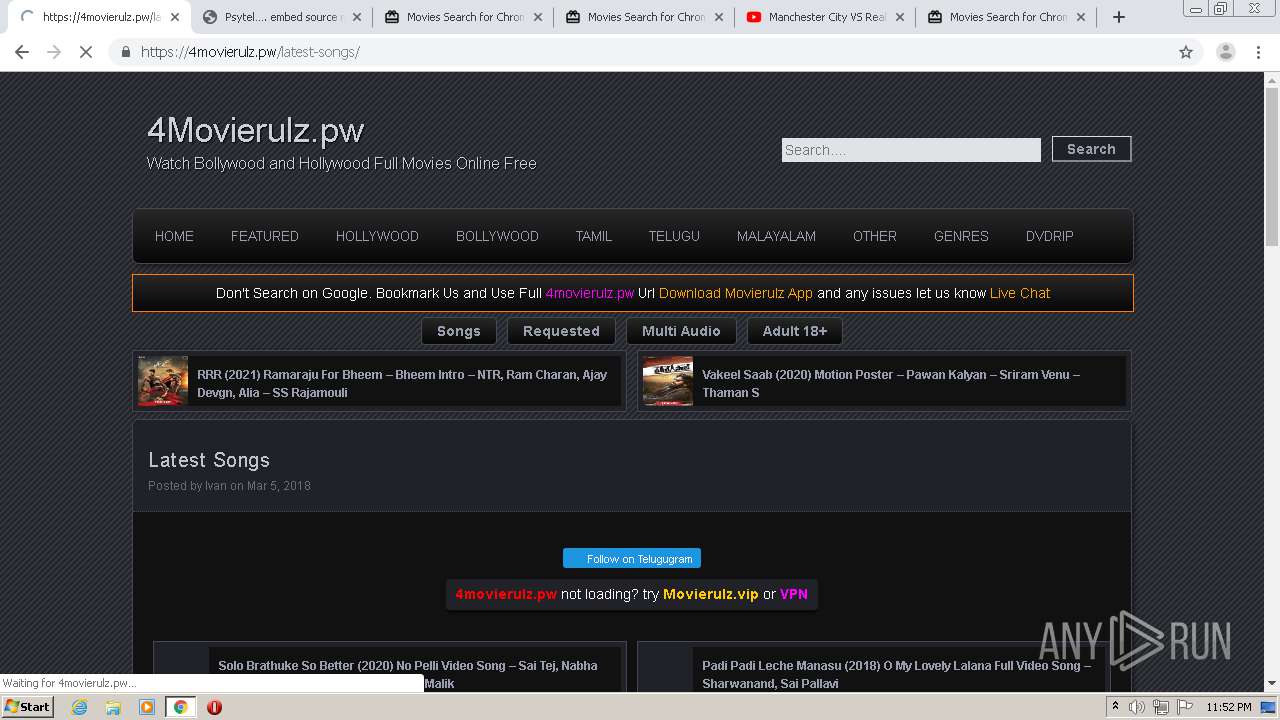Click the address bar URL
This screenshot has height=720, width=1280.
(x=250, y=52)
